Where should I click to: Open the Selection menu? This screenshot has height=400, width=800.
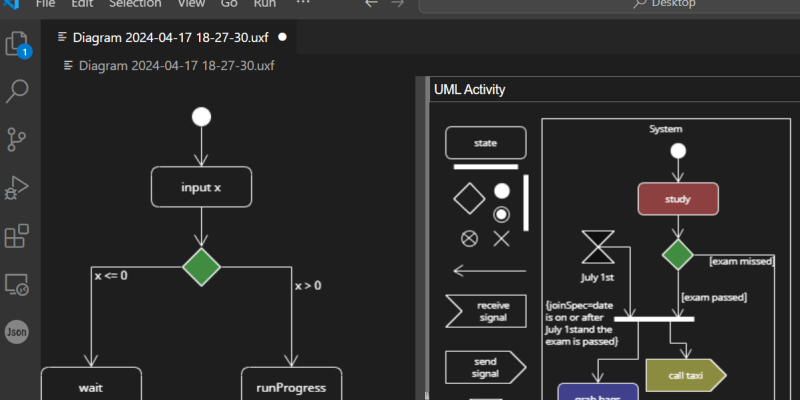coord(134,4)
